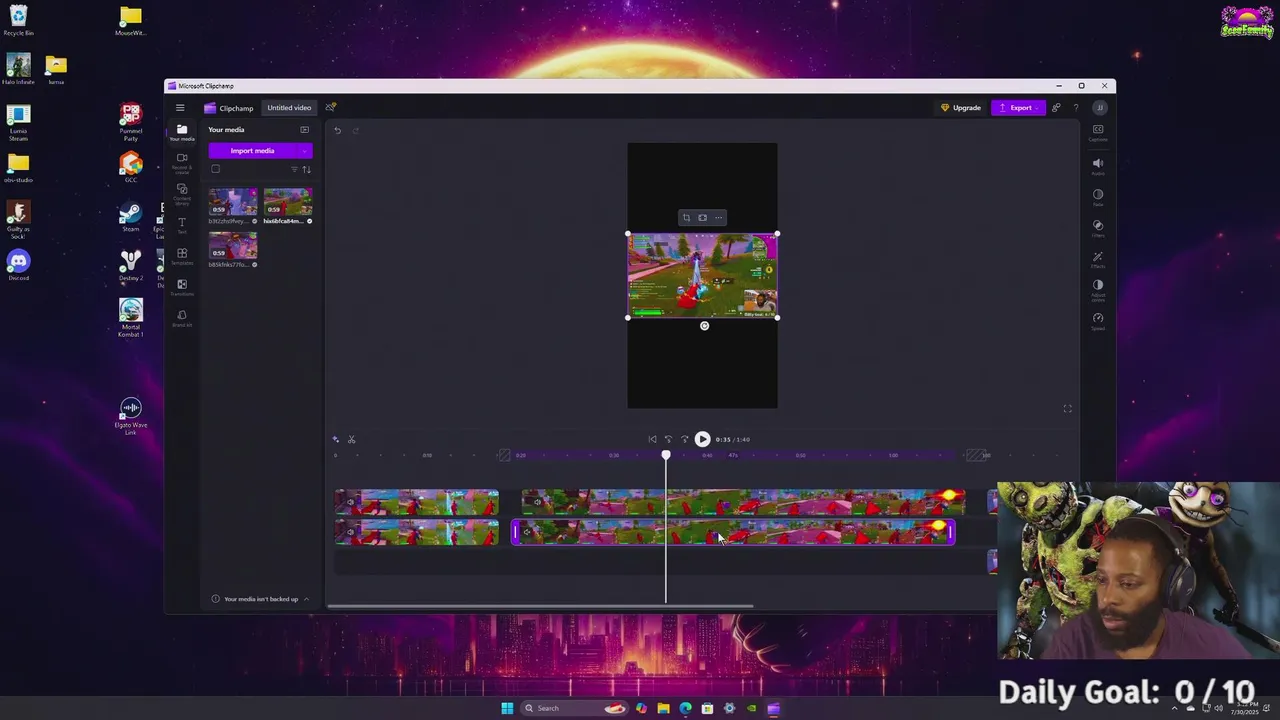
Task: Open the help question mark
Action: click(1076, 108)
